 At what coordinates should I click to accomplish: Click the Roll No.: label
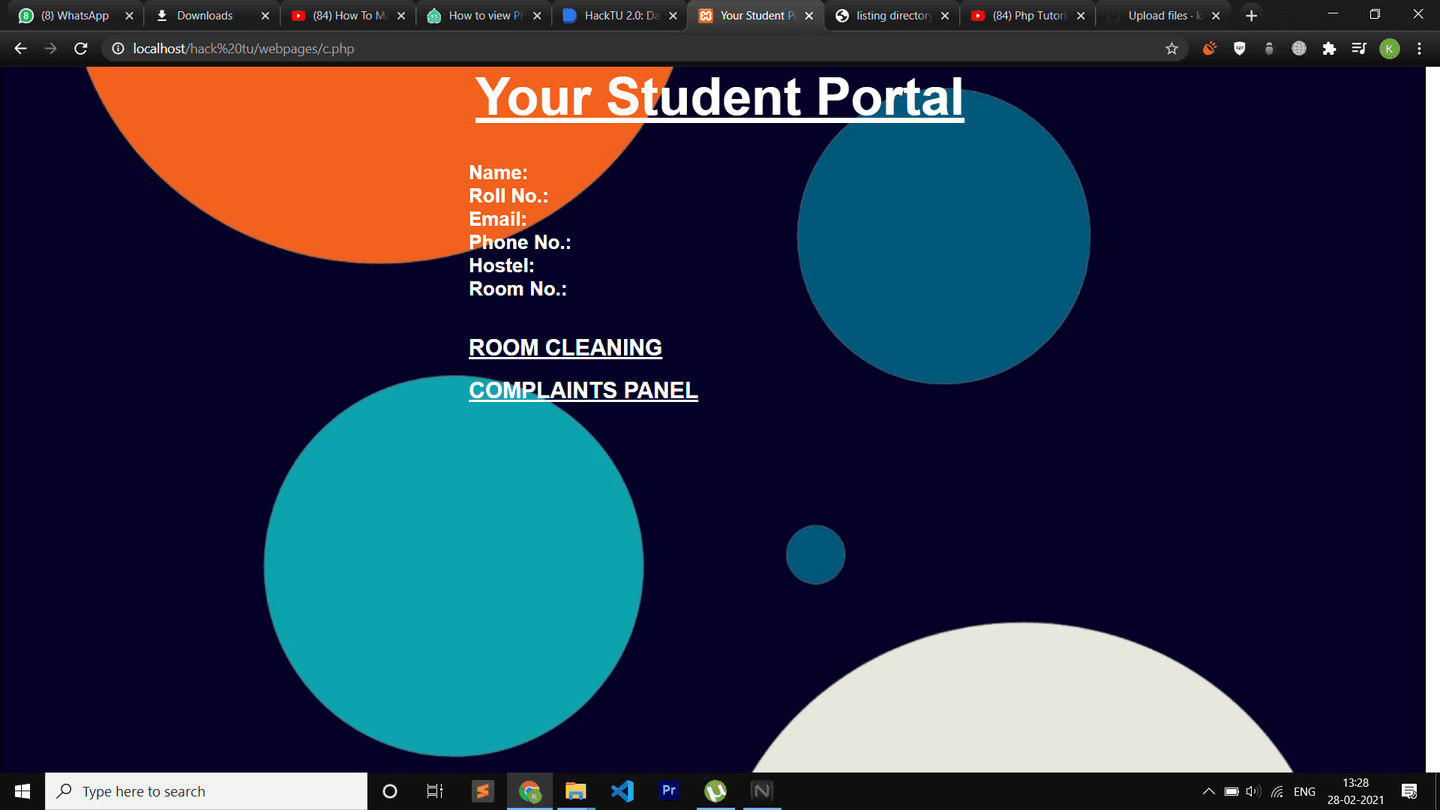click(x=508, y=196)
